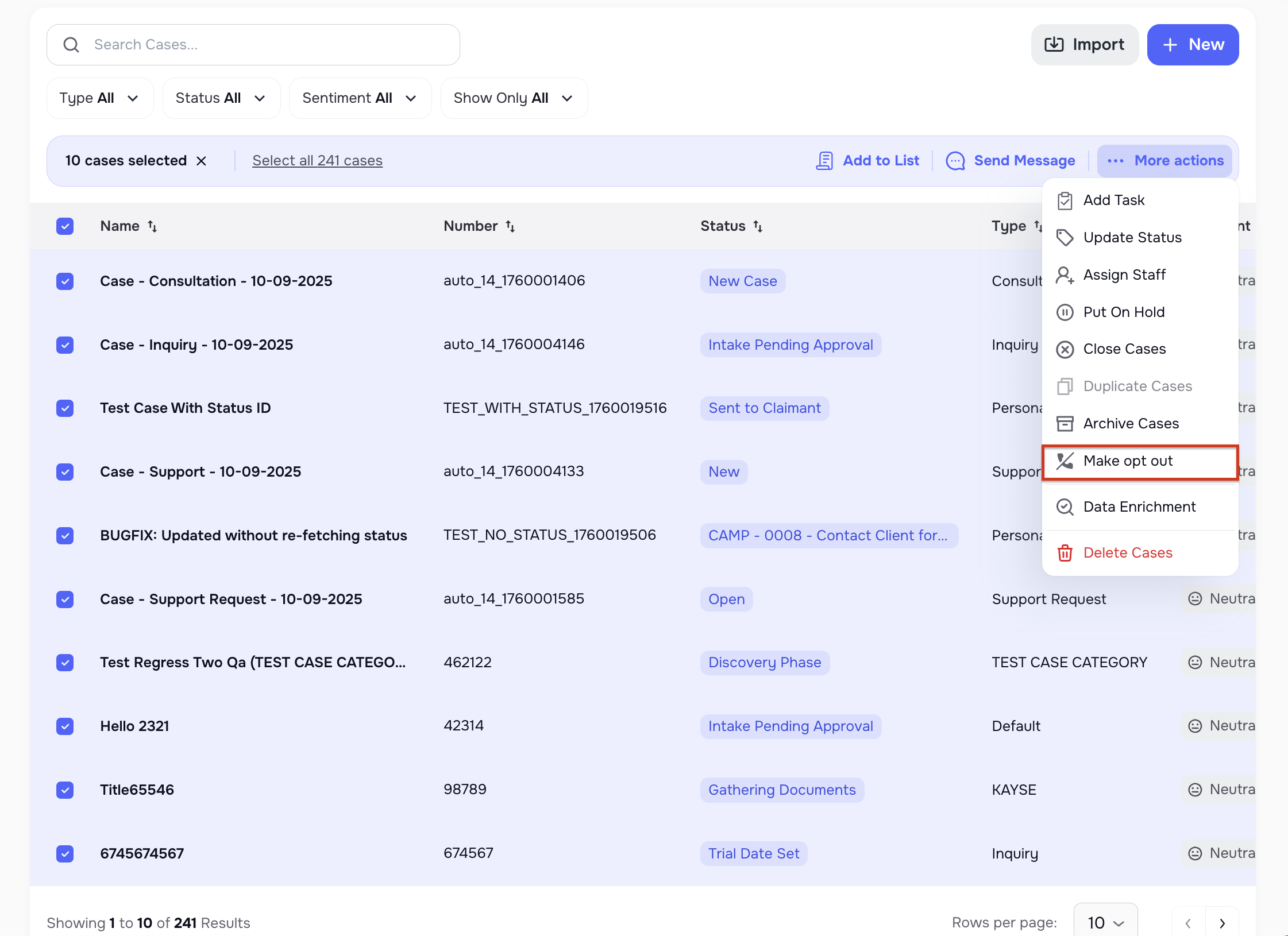Image resolution: width=1288 pixels, height=936 pixels.
Task: Click the Import icon button
Action: (x=1055, y=44)
